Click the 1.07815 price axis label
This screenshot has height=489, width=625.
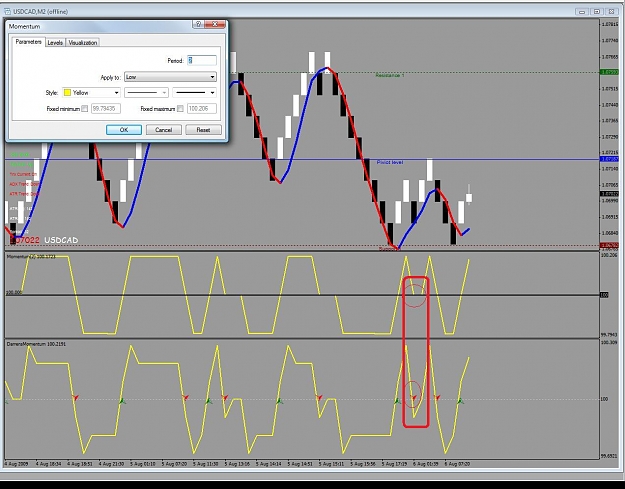click(x=610, y=24)
